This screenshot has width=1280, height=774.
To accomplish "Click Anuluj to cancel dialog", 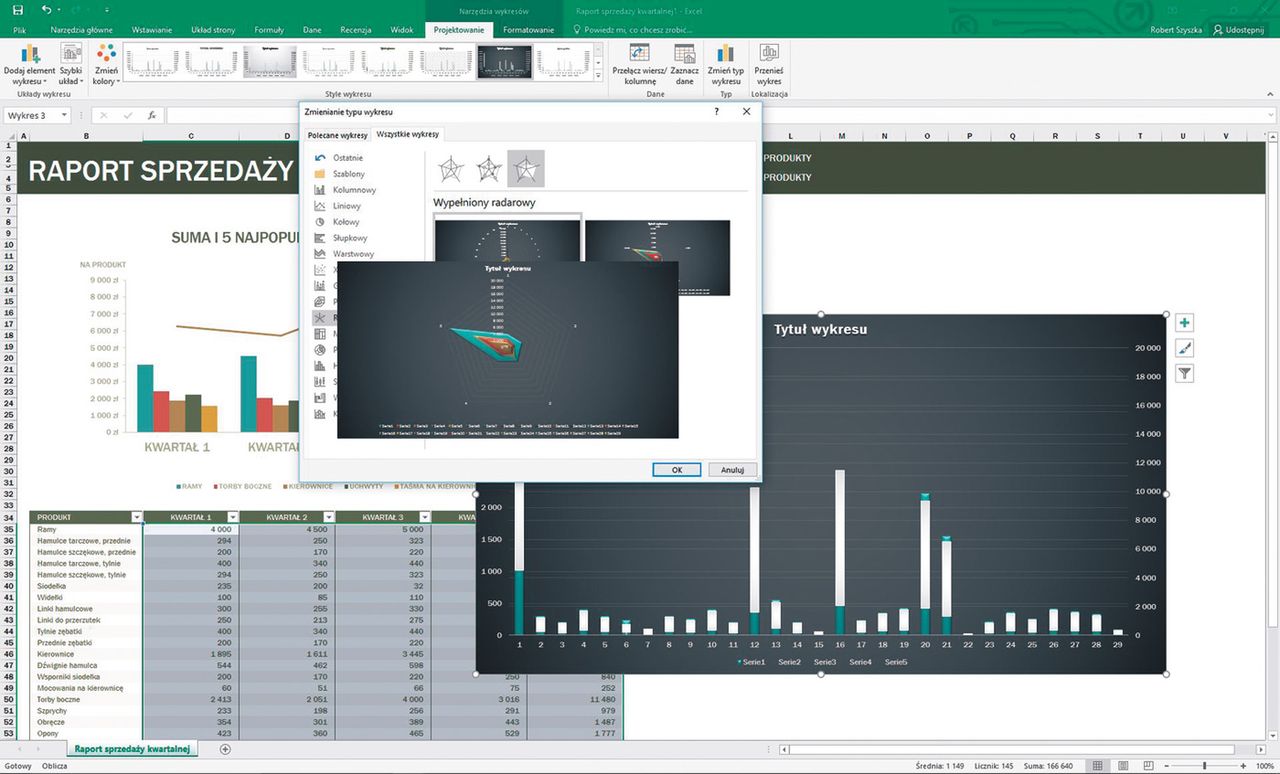I will click(x=733, y=469).
